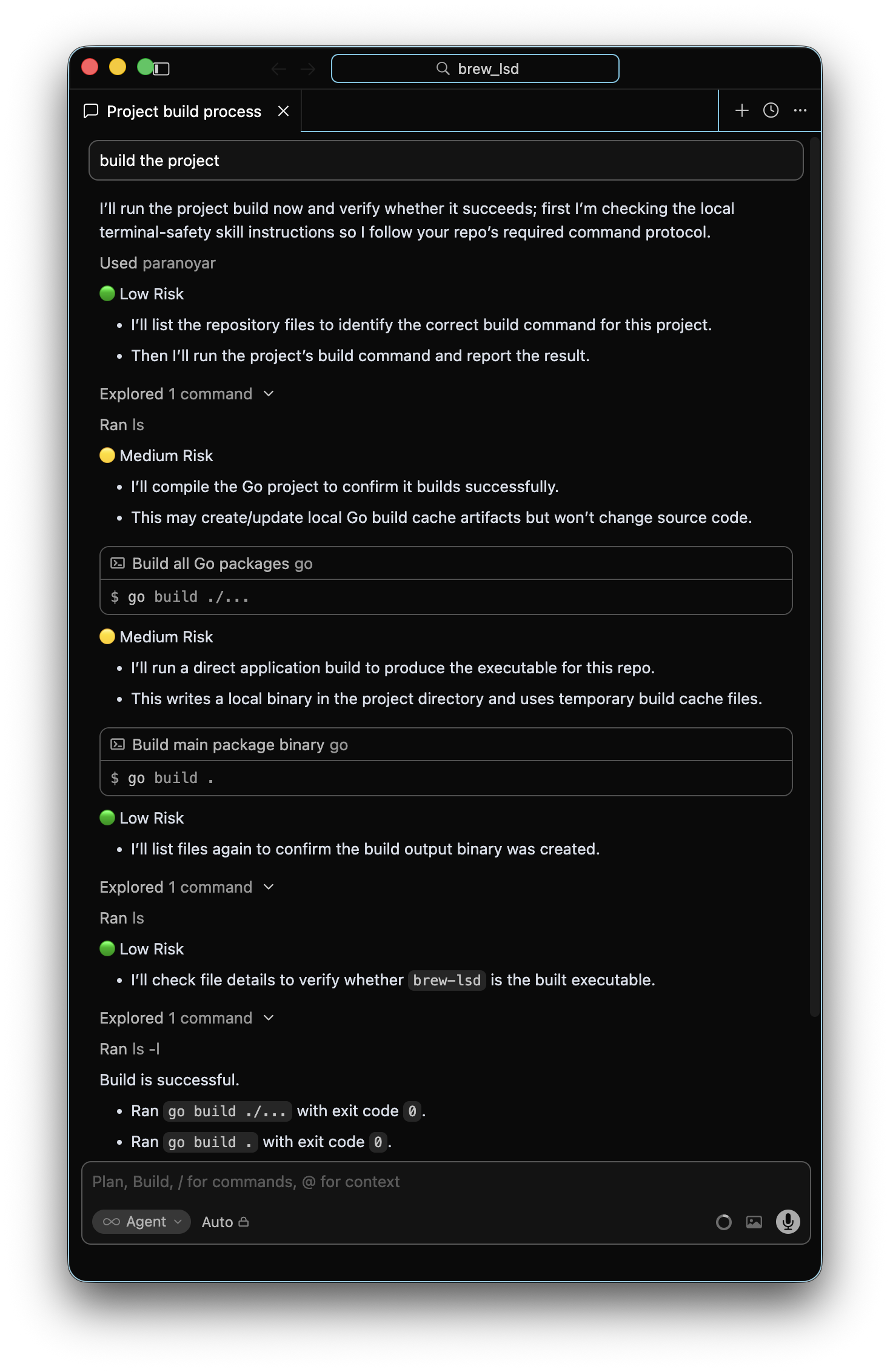
Task: Click the forward navigation arrow
Action: [308, 69]
